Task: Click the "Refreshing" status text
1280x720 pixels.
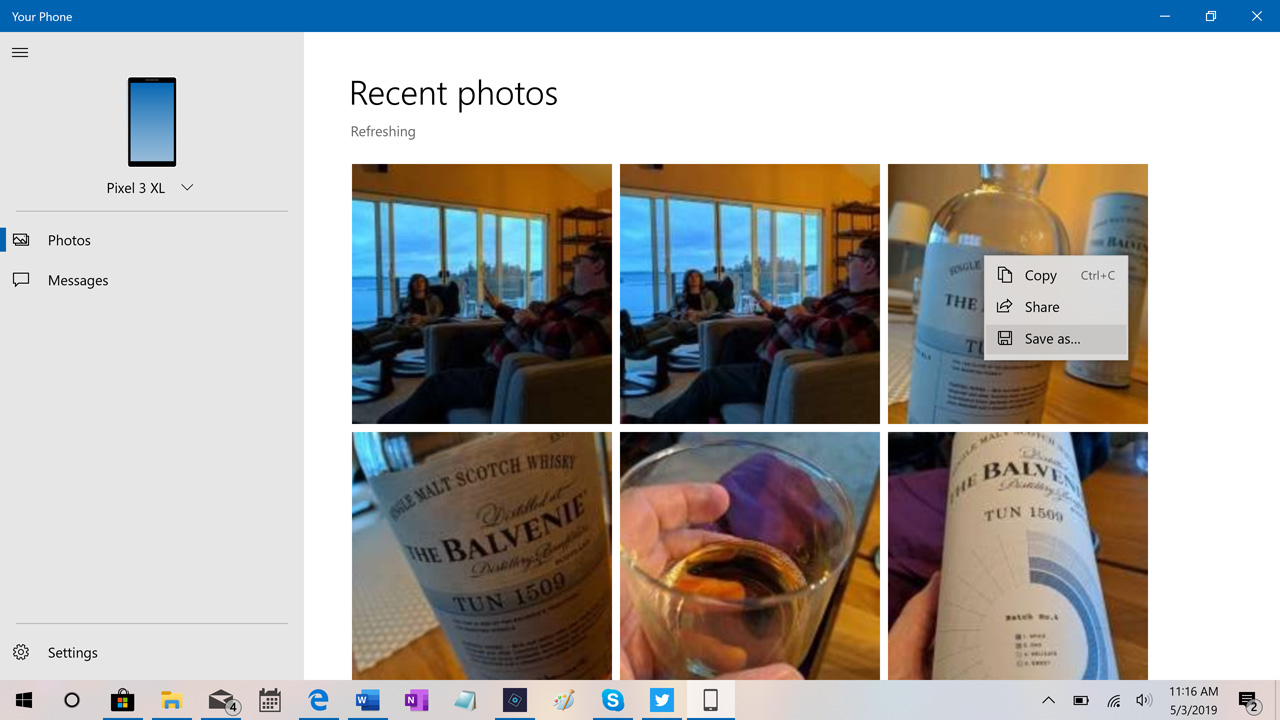Action: tap(383, 131)
